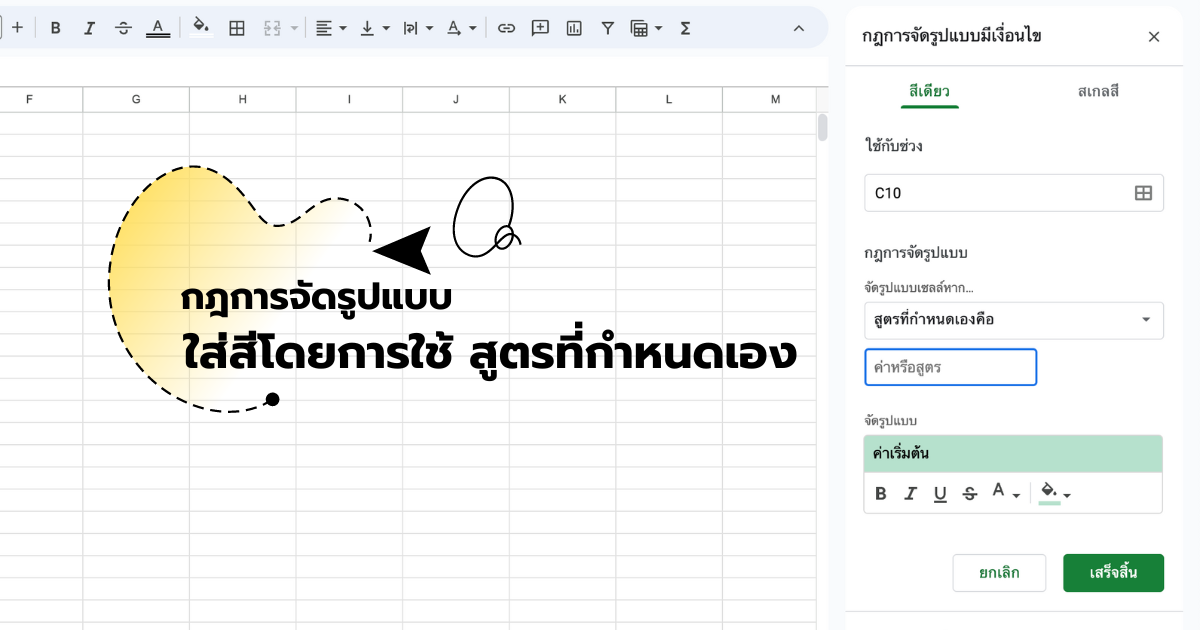This screenshot has height=630, width=1200.
Task: Close the conditional format rules panel
Action: pos(1154,37)
